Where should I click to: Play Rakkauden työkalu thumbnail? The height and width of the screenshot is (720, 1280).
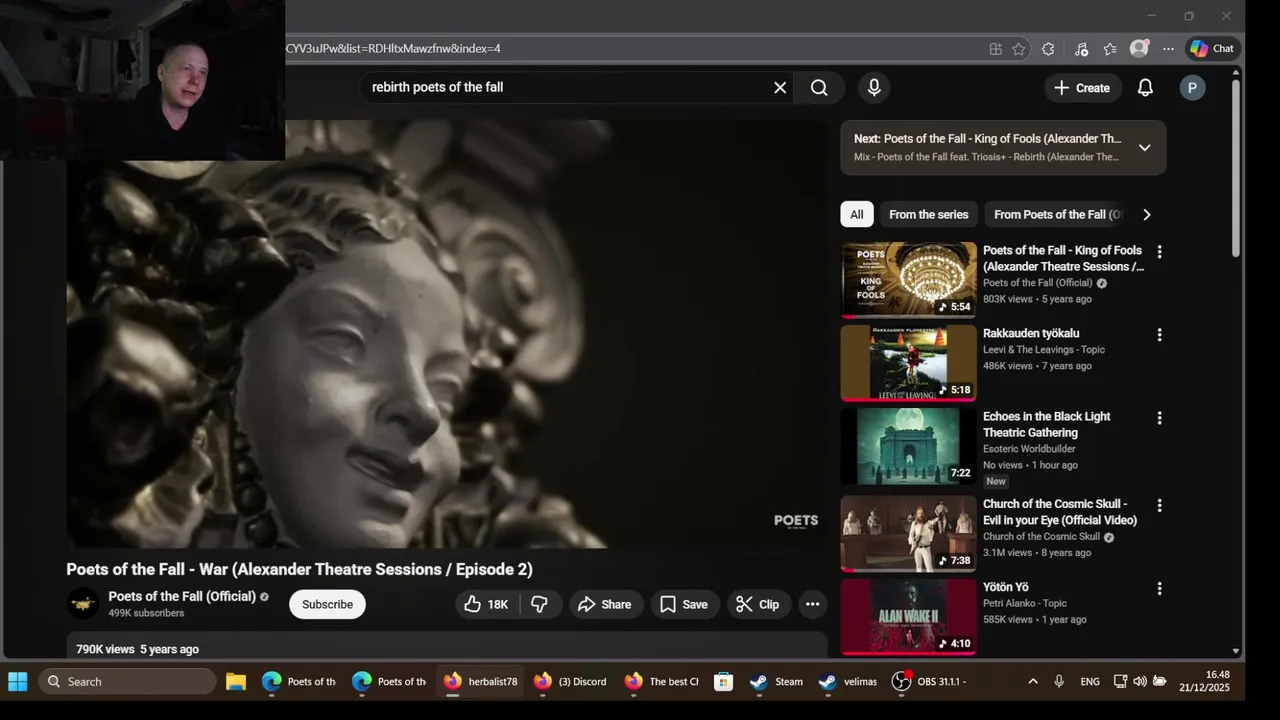pyautogui.click(x=908, y=363)
